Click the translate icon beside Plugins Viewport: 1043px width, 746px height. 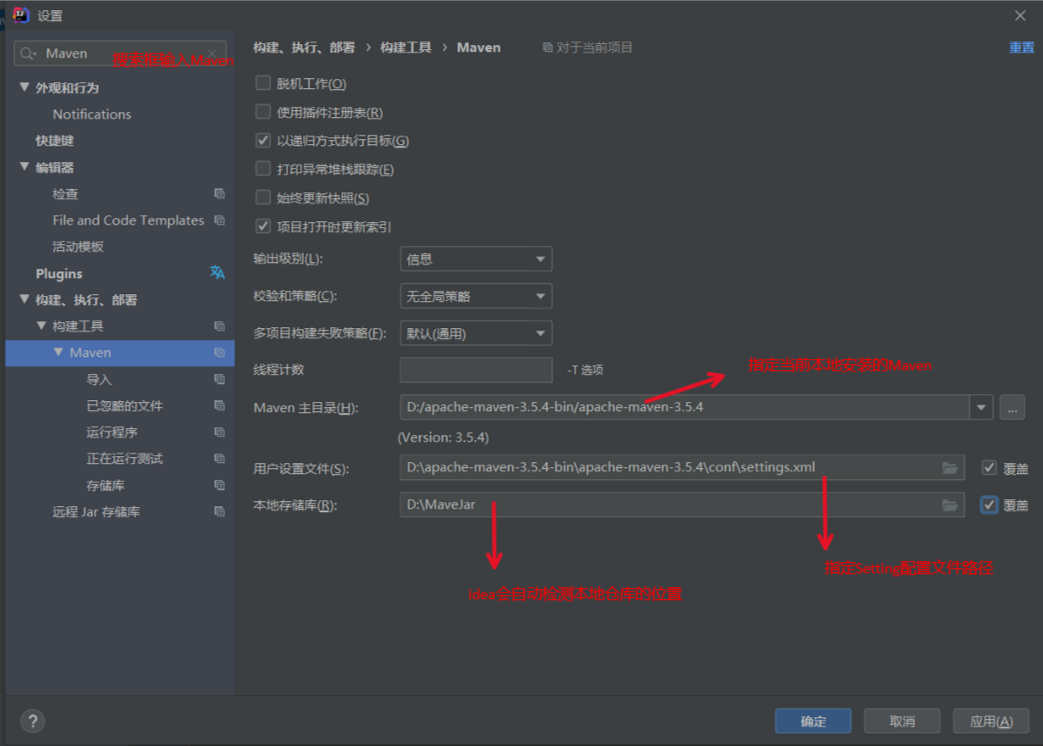tap(218, 273)
